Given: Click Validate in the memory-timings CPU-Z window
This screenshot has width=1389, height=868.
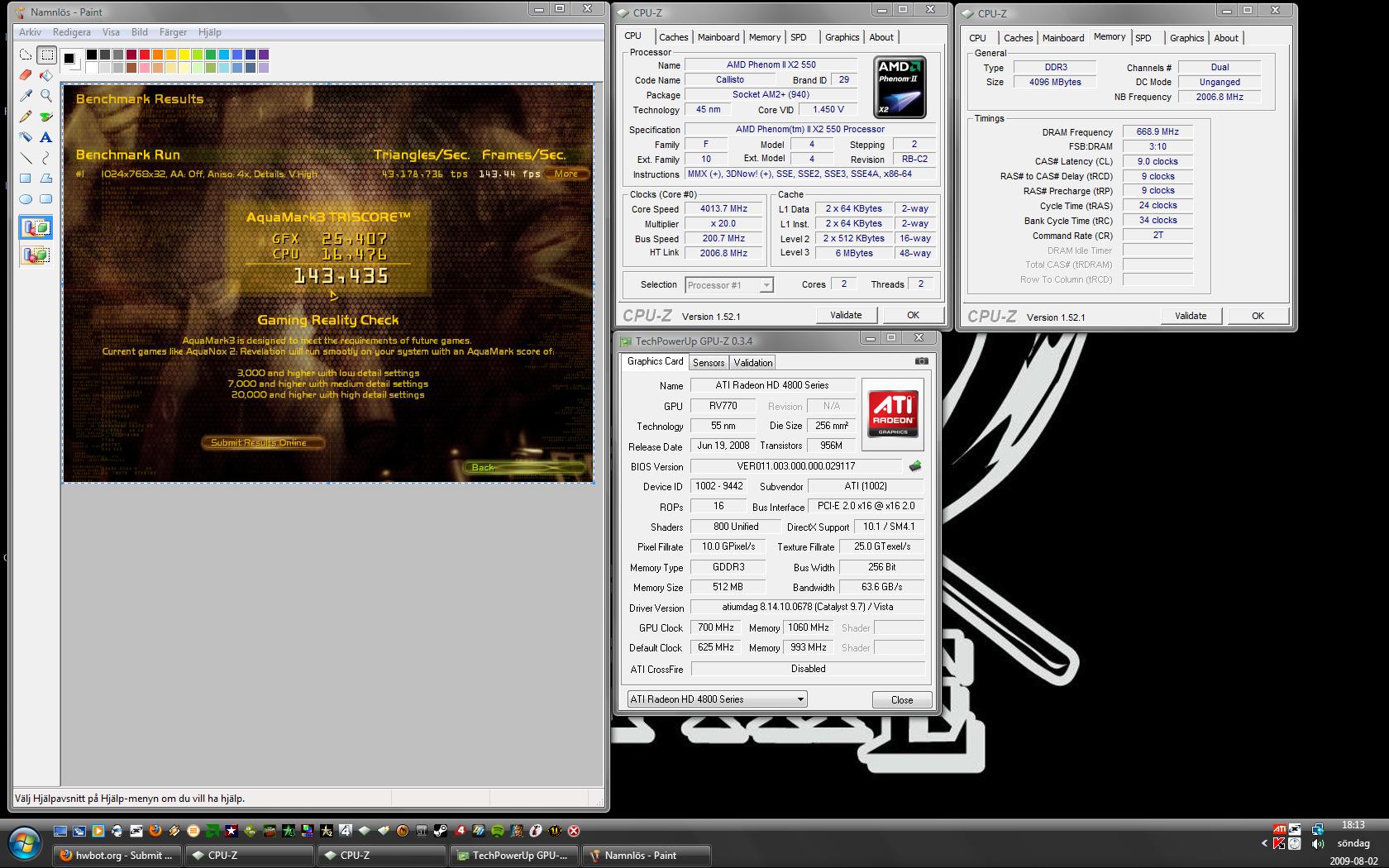Looking at the screenshot, I should click(1191, 316).
